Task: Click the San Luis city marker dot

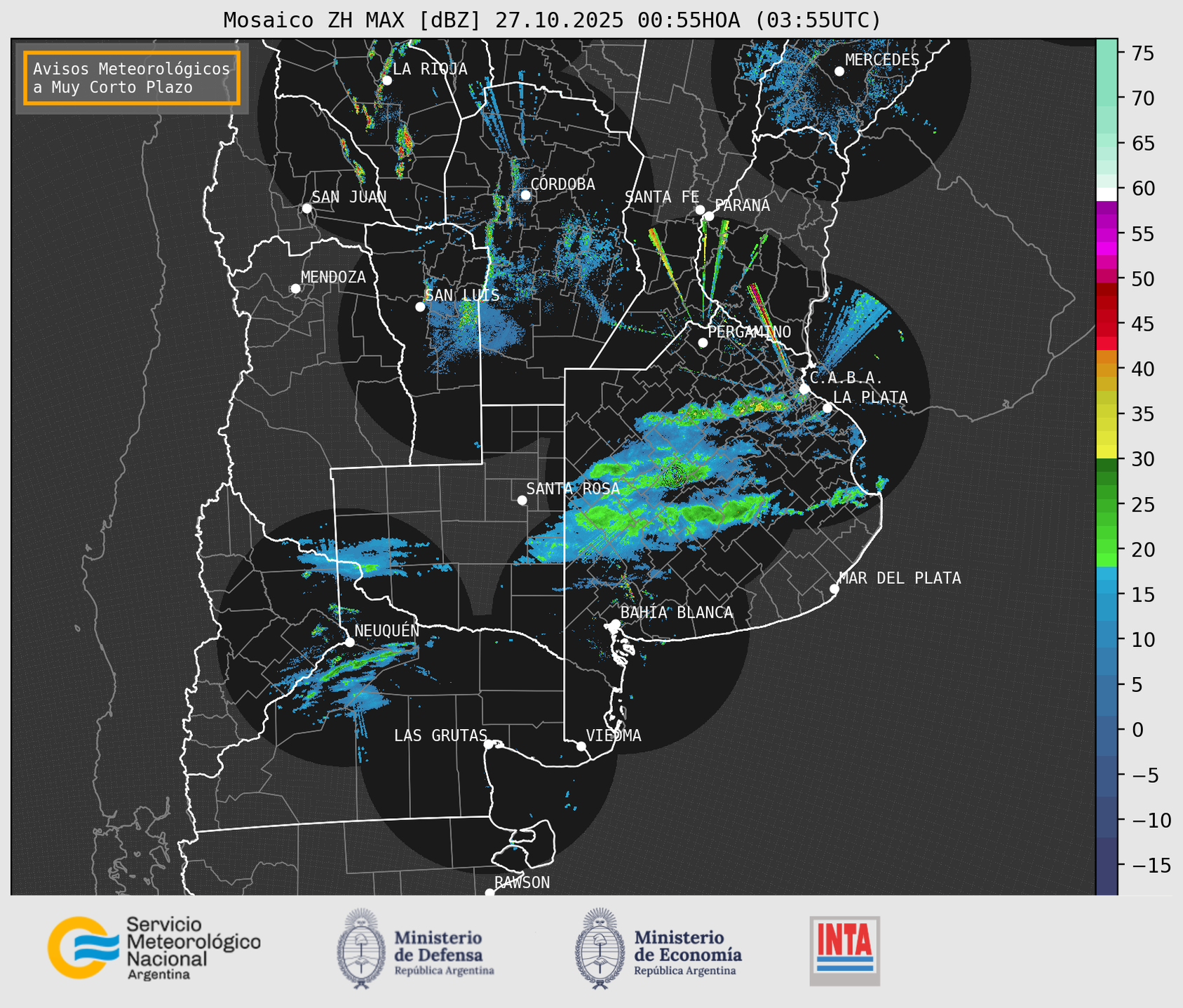Action: pyautogui.click(x=420, y=307)
